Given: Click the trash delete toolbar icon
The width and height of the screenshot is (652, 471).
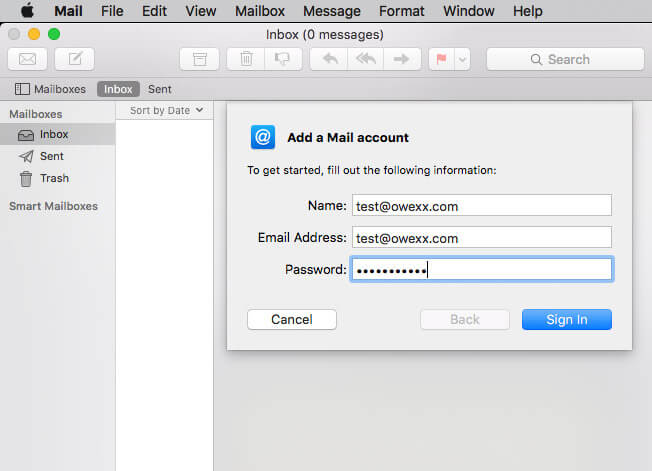Looking at the screenshot, I should pyautogui.click(x=246, y=59).
